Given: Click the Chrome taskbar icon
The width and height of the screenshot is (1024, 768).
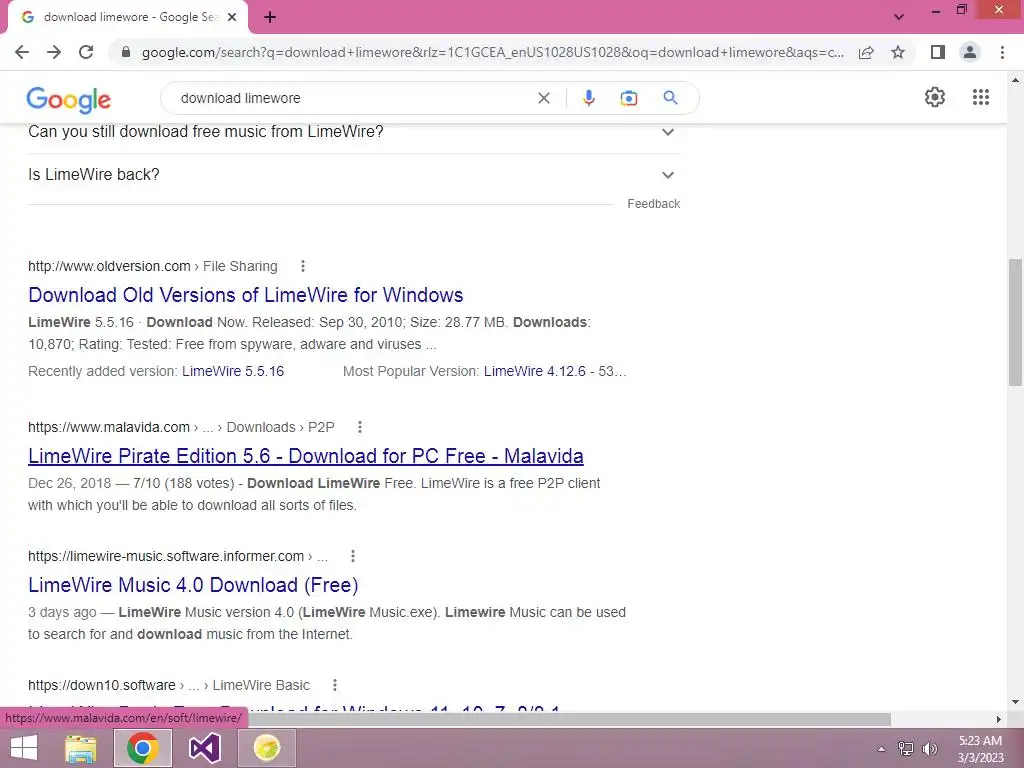Looking at the screenshot, I should coord(142,748).
